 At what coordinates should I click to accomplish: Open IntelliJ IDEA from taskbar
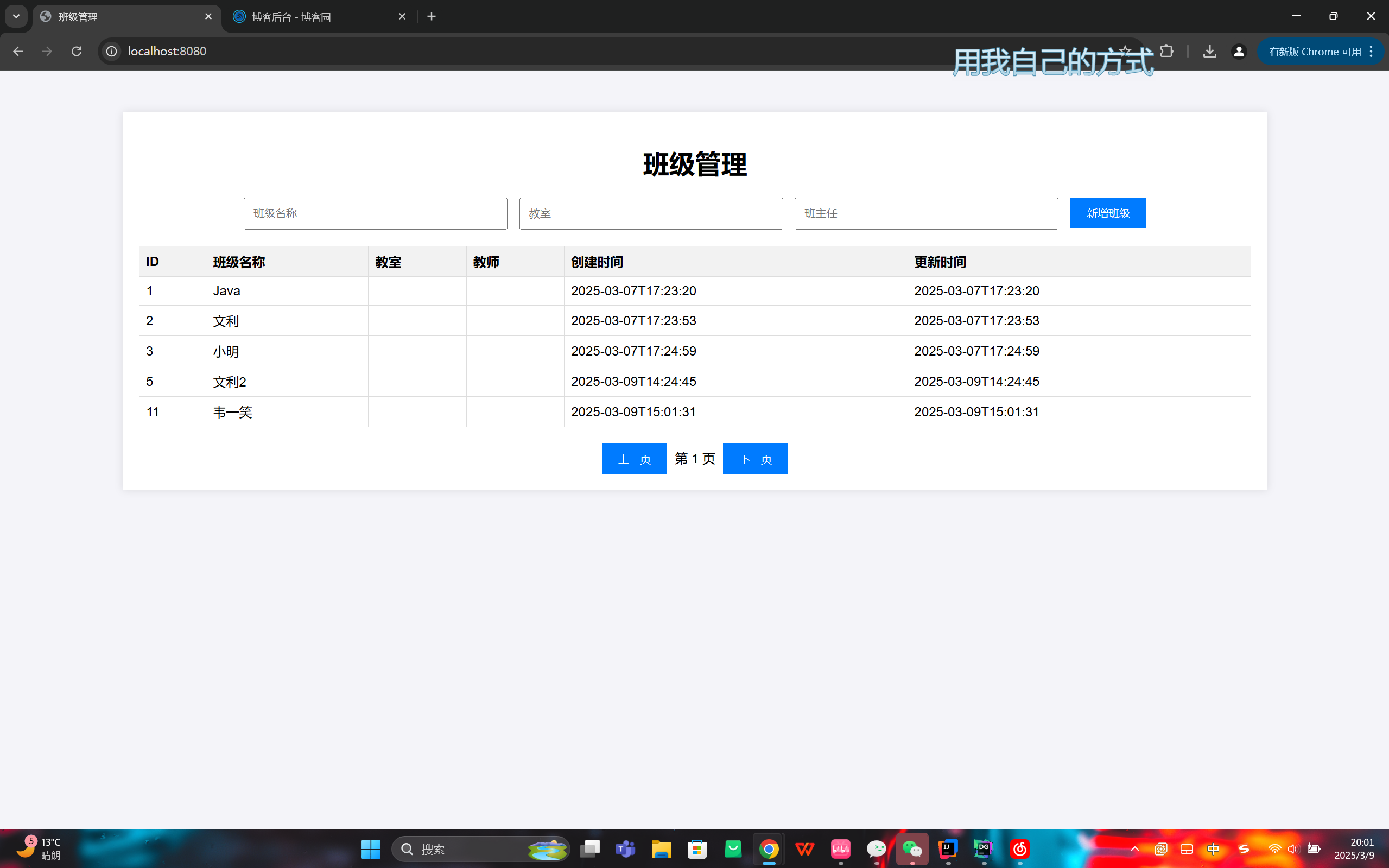[948, 848]
